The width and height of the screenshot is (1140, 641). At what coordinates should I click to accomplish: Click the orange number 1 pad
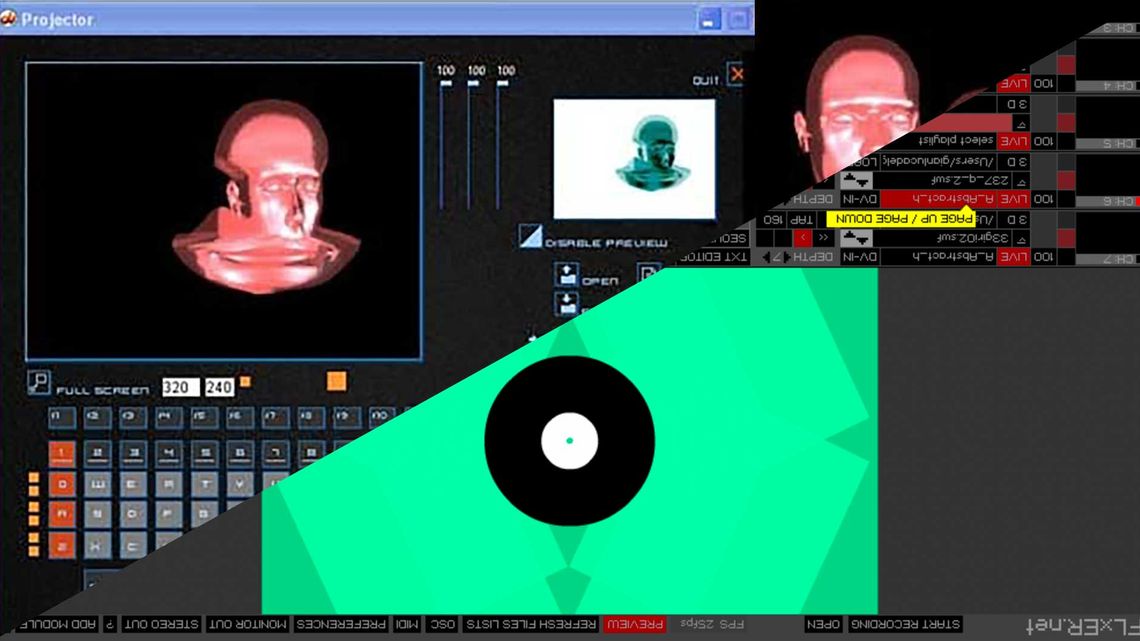[62, 453]
